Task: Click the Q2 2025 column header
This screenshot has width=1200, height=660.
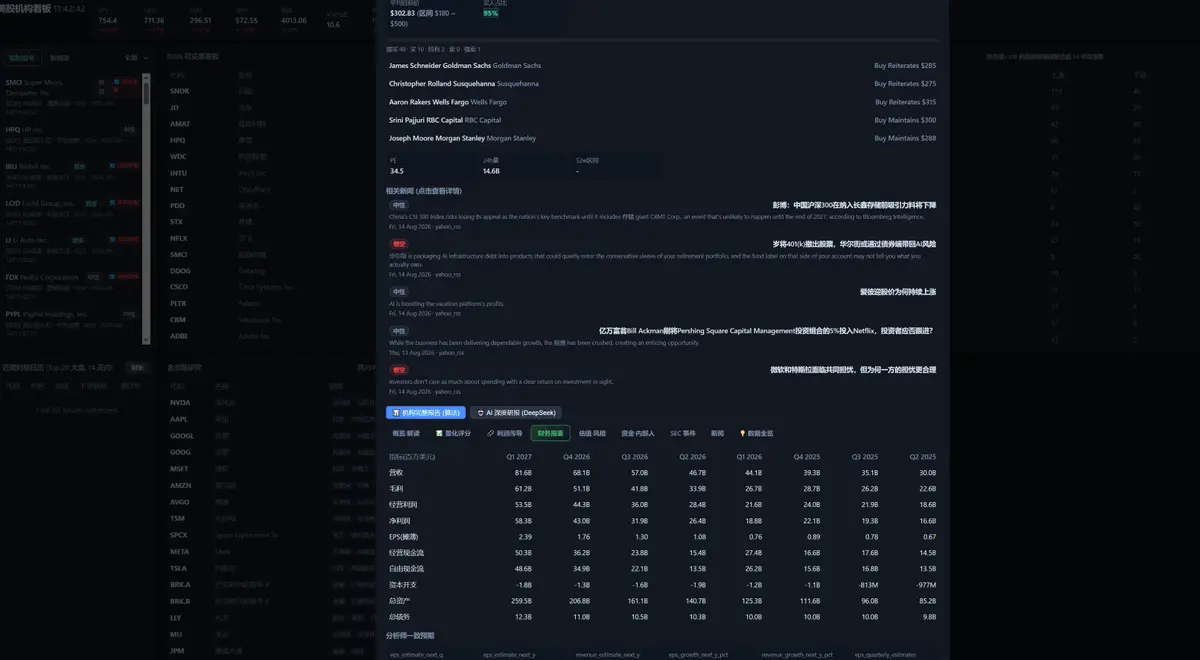Action: point(922,456)
